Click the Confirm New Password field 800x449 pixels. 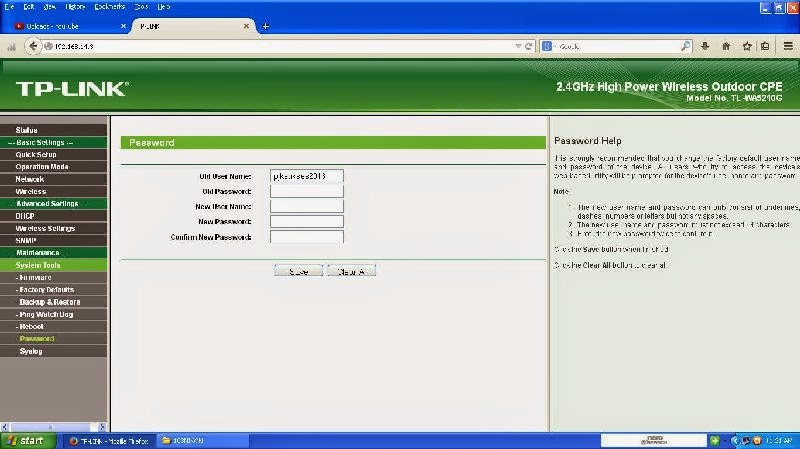(x=307, y=237)
